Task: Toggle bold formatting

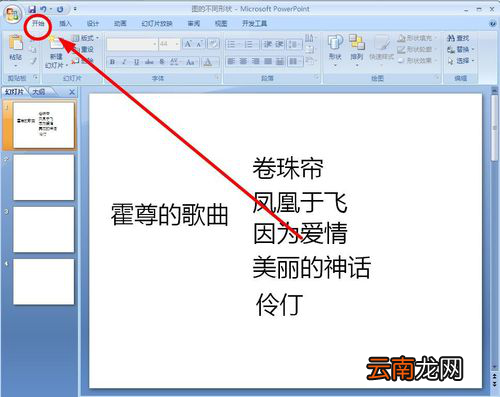Action: pyautogui.click(x=112, y=62)
